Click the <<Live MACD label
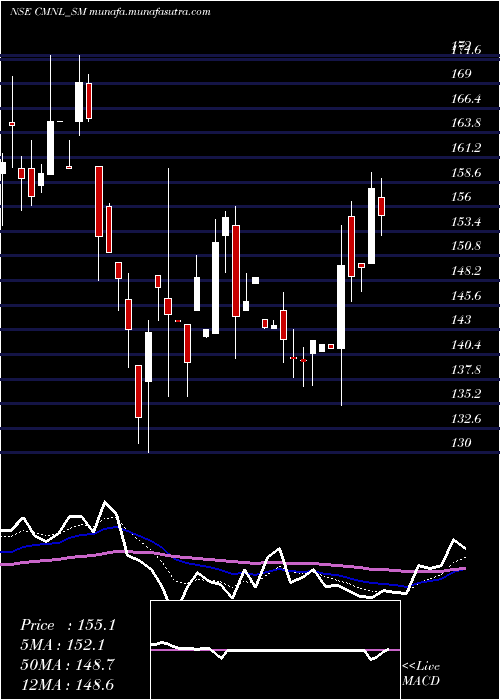This screenshot has height=700, width=500. (421, 674)
